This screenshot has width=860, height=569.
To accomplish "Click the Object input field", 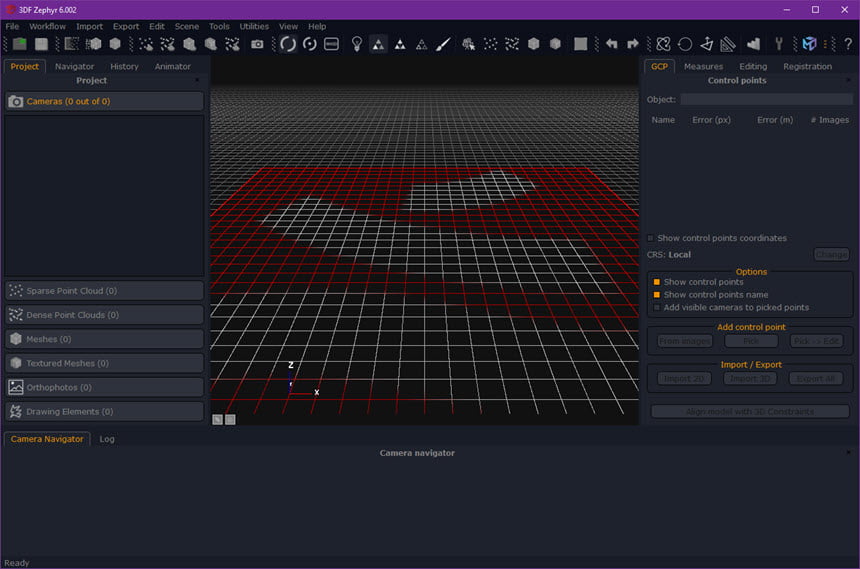I will (766, 99).
